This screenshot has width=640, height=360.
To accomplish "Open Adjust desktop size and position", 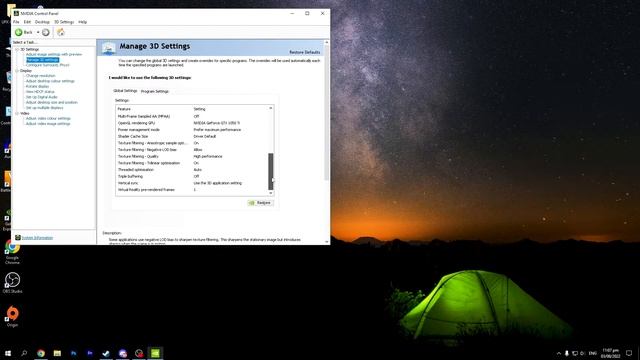I will (x=51, y=102).
